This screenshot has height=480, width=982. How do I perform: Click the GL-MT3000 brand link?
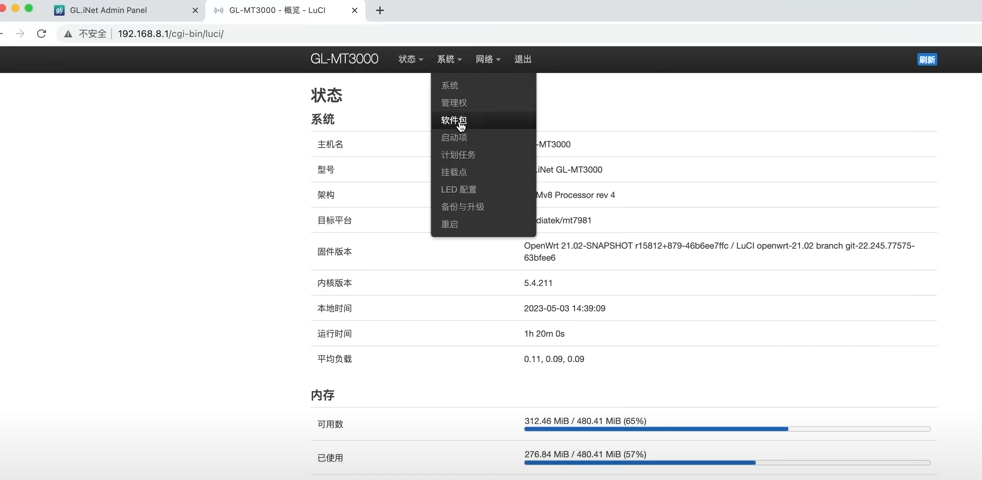344,59
